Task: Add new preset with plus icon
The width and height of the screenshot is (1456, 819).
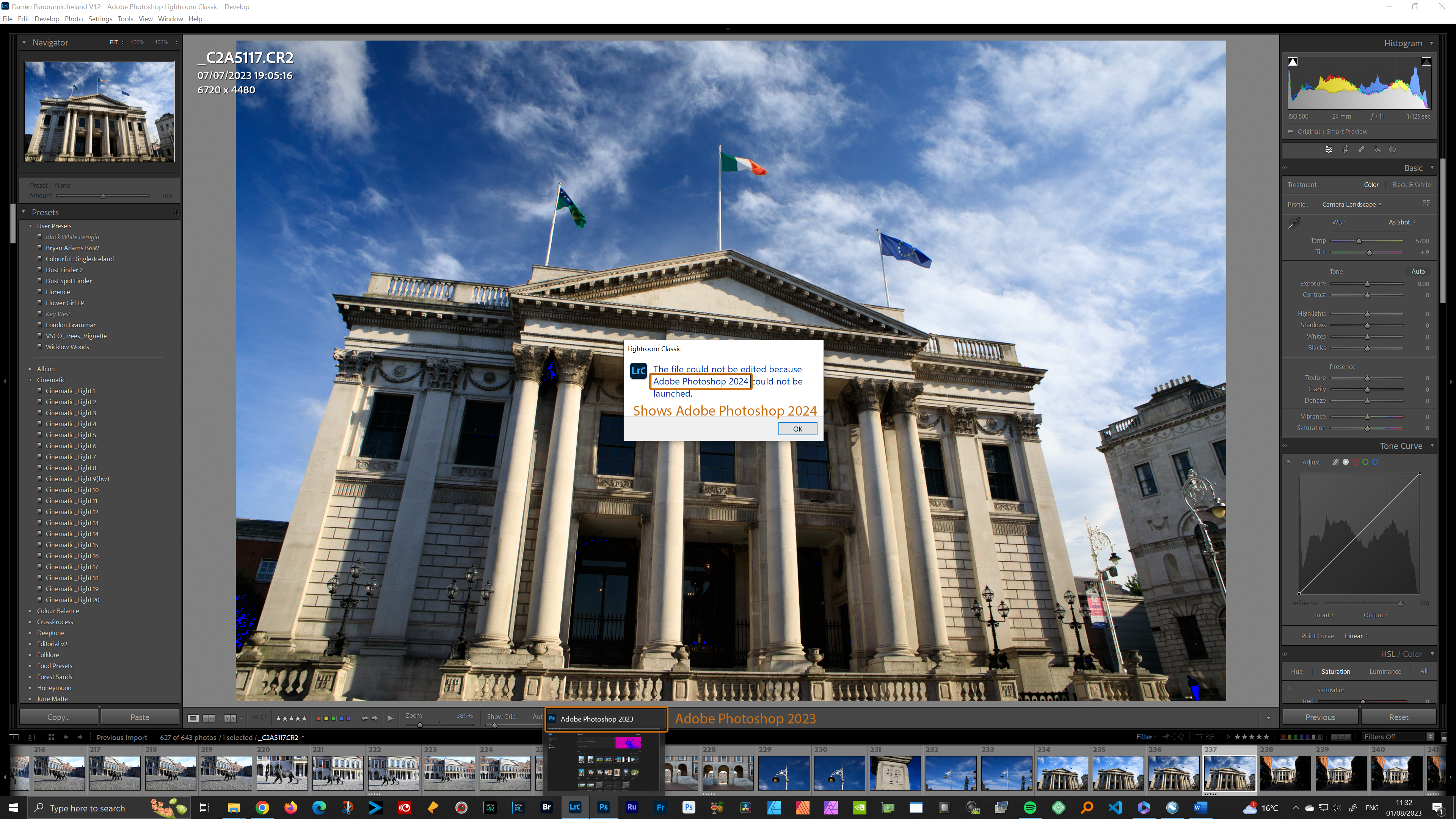Action: click(x=176, y=212)
